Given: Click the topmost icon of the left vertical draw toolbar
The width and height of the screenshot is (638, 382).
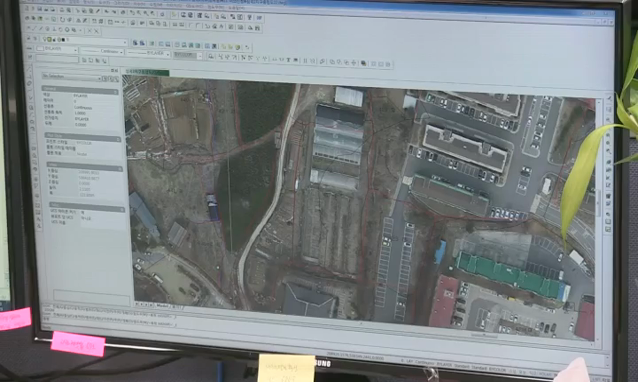Looking at the screenshot, I should (x=29, y=69).
